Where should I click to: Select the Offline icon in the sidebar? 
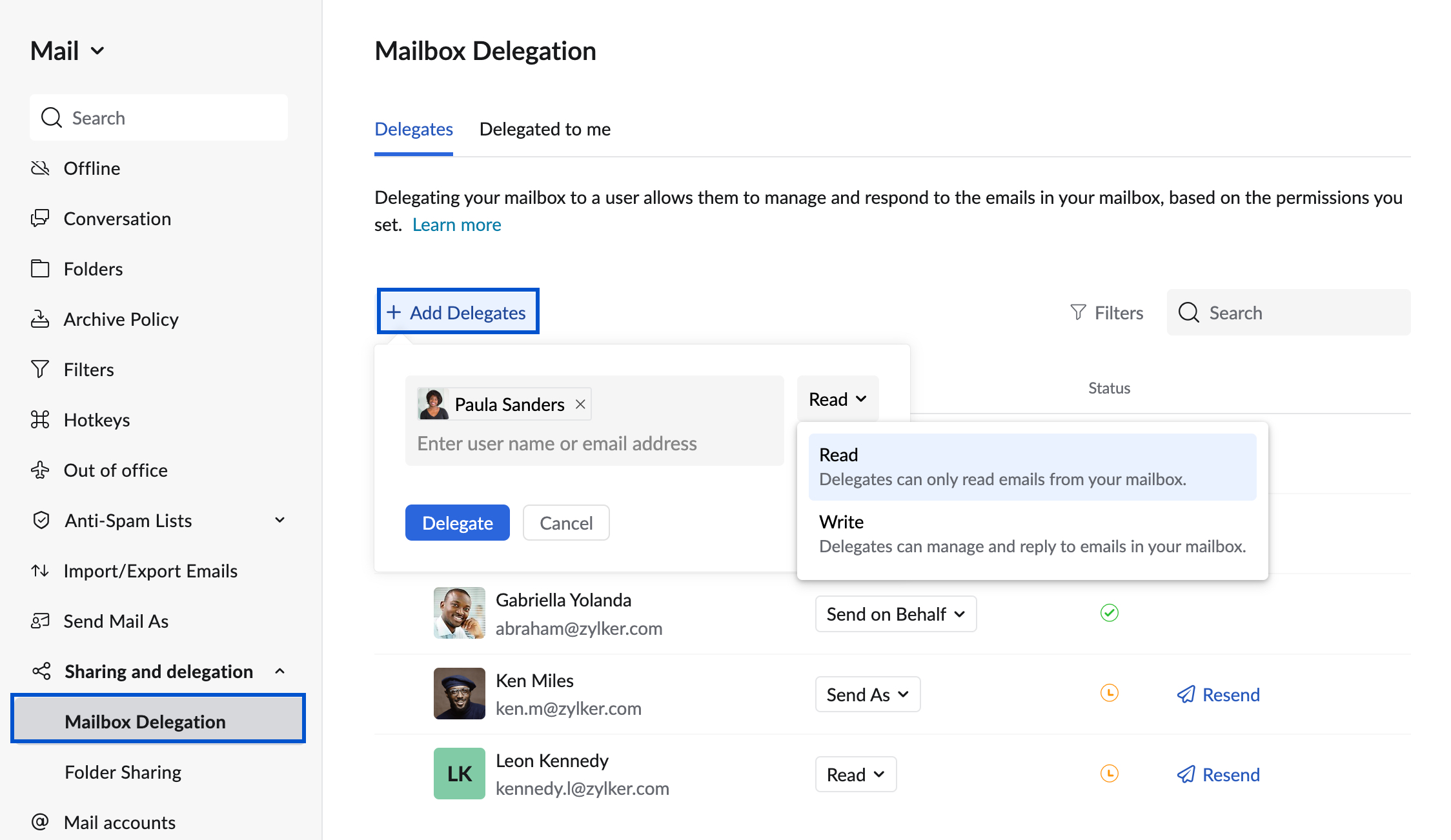point(41,168)
